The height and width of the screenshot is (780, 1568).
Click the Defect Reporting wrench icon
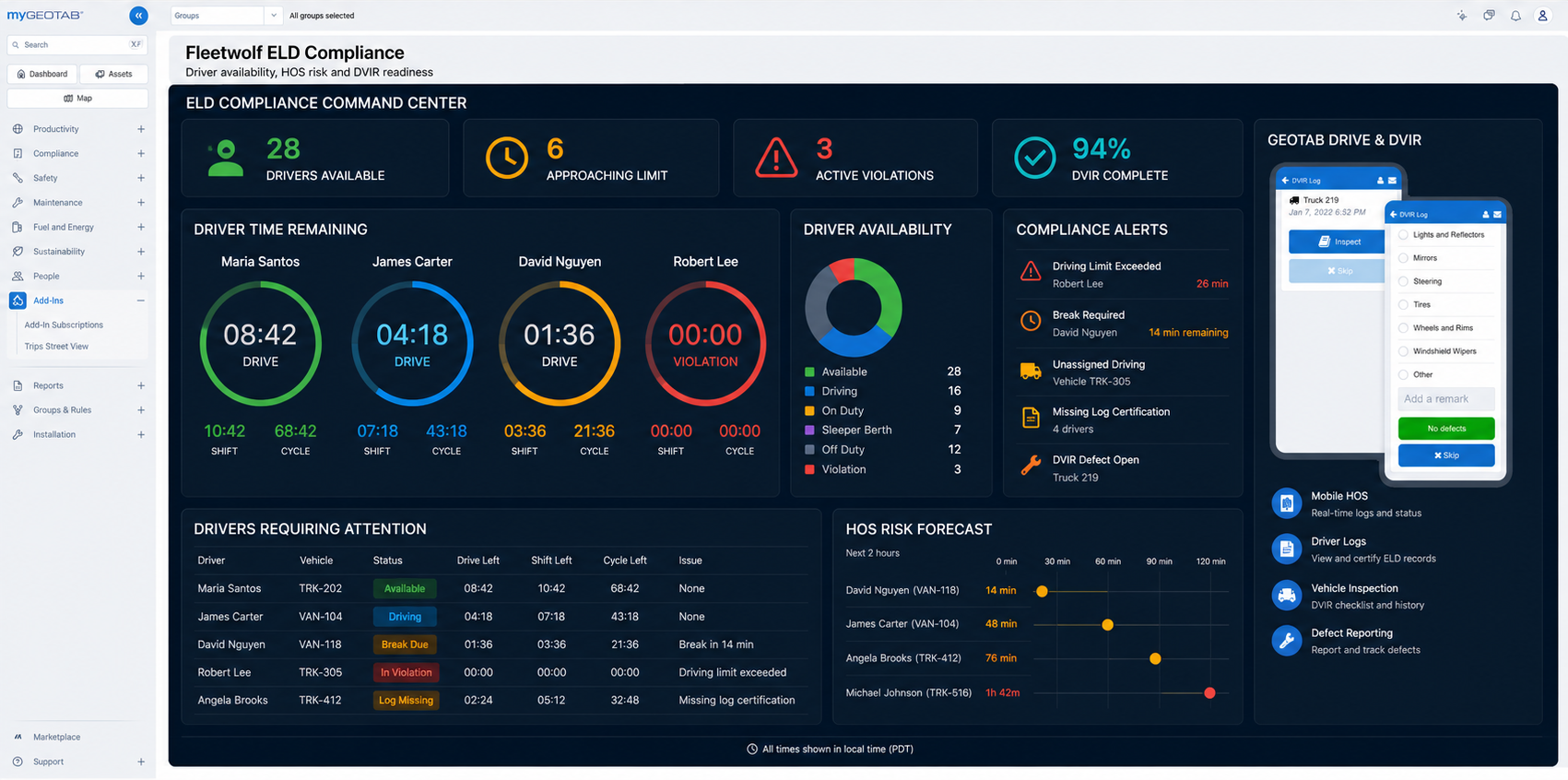coord(1286,640)
